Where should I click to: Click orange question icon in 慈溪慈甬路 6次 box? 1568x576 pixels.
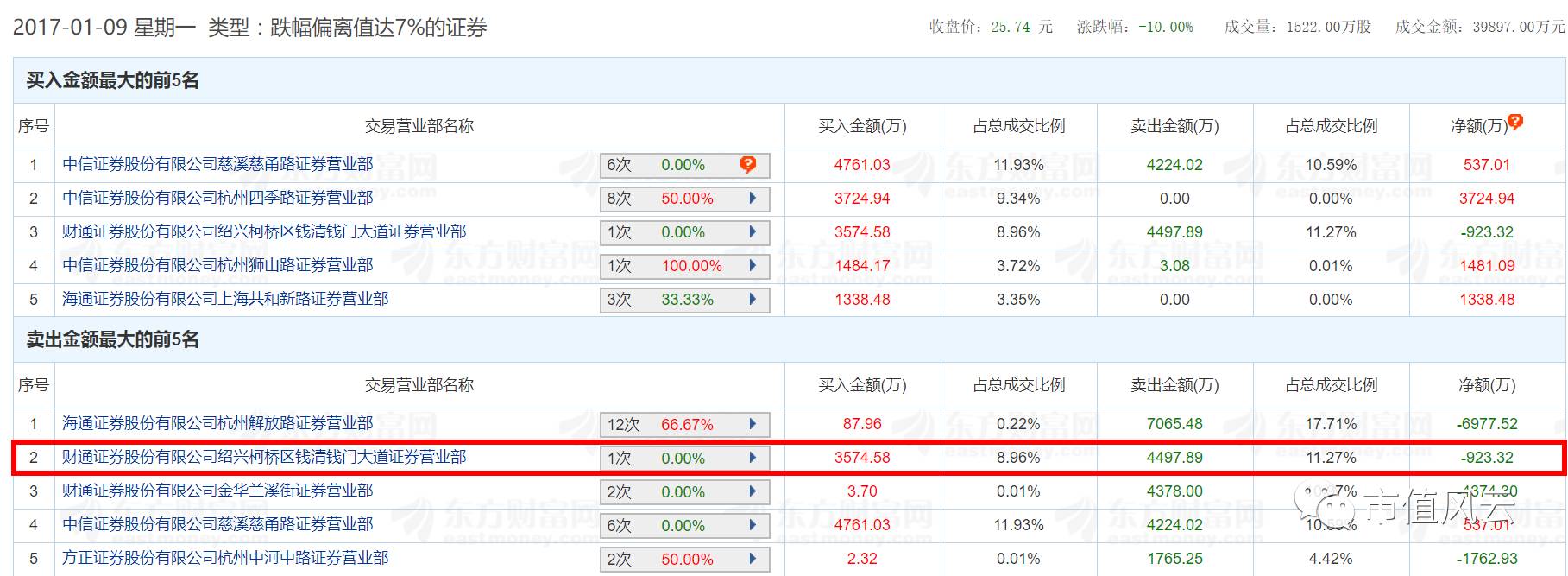(748, 164)
